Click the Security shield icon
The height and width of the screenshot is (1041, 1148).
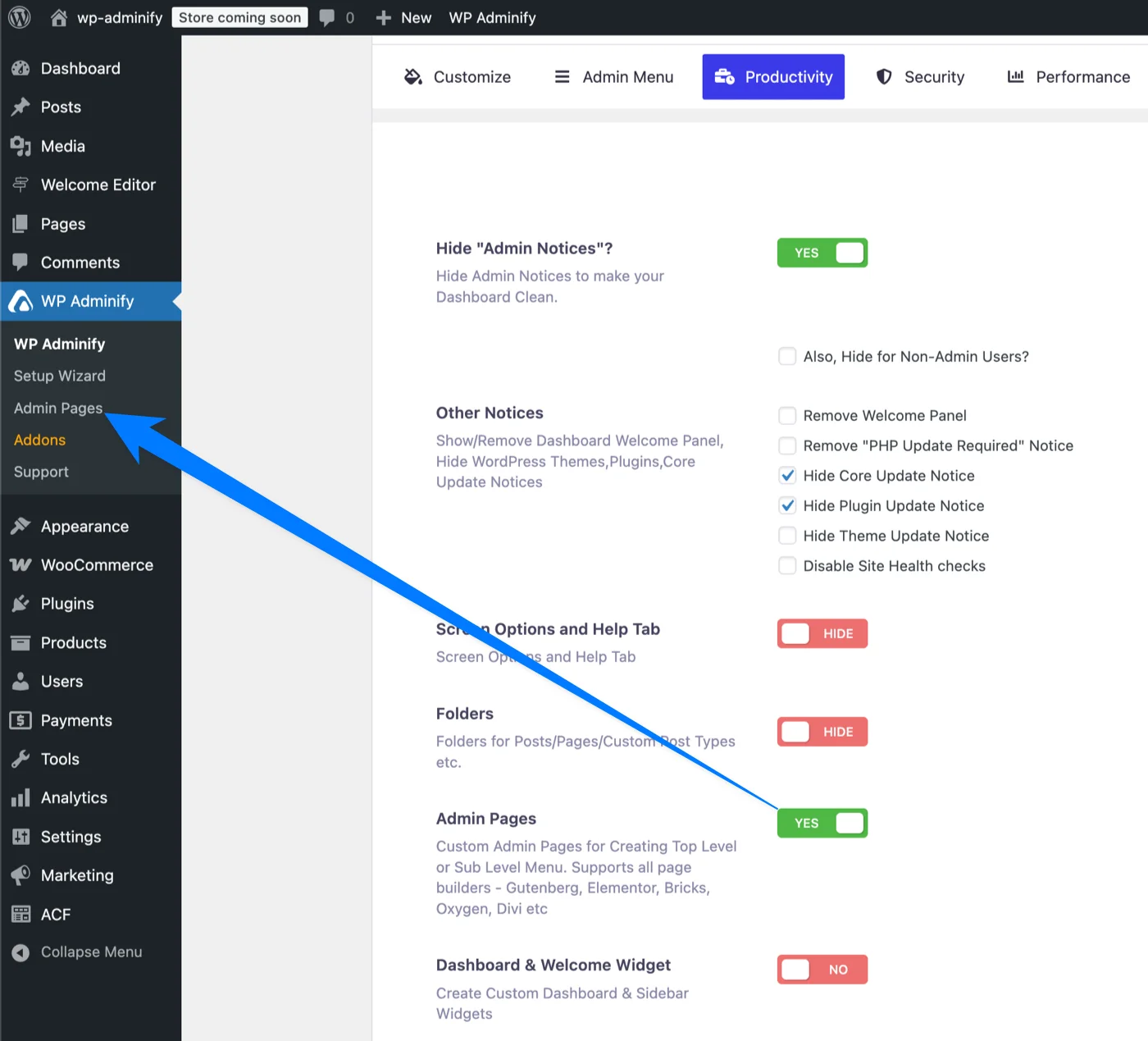tap(884, 77)
